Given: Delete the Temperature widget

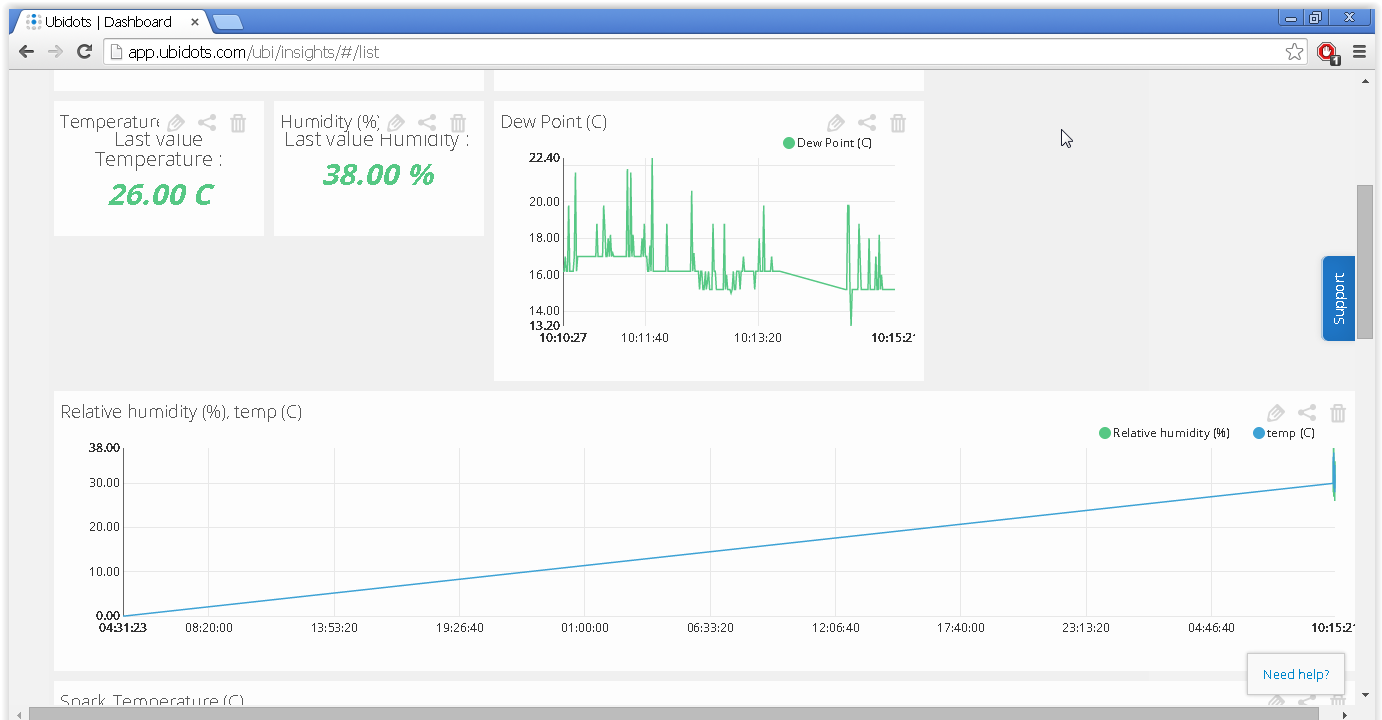Looking at the screenshot, I should 238,123.
